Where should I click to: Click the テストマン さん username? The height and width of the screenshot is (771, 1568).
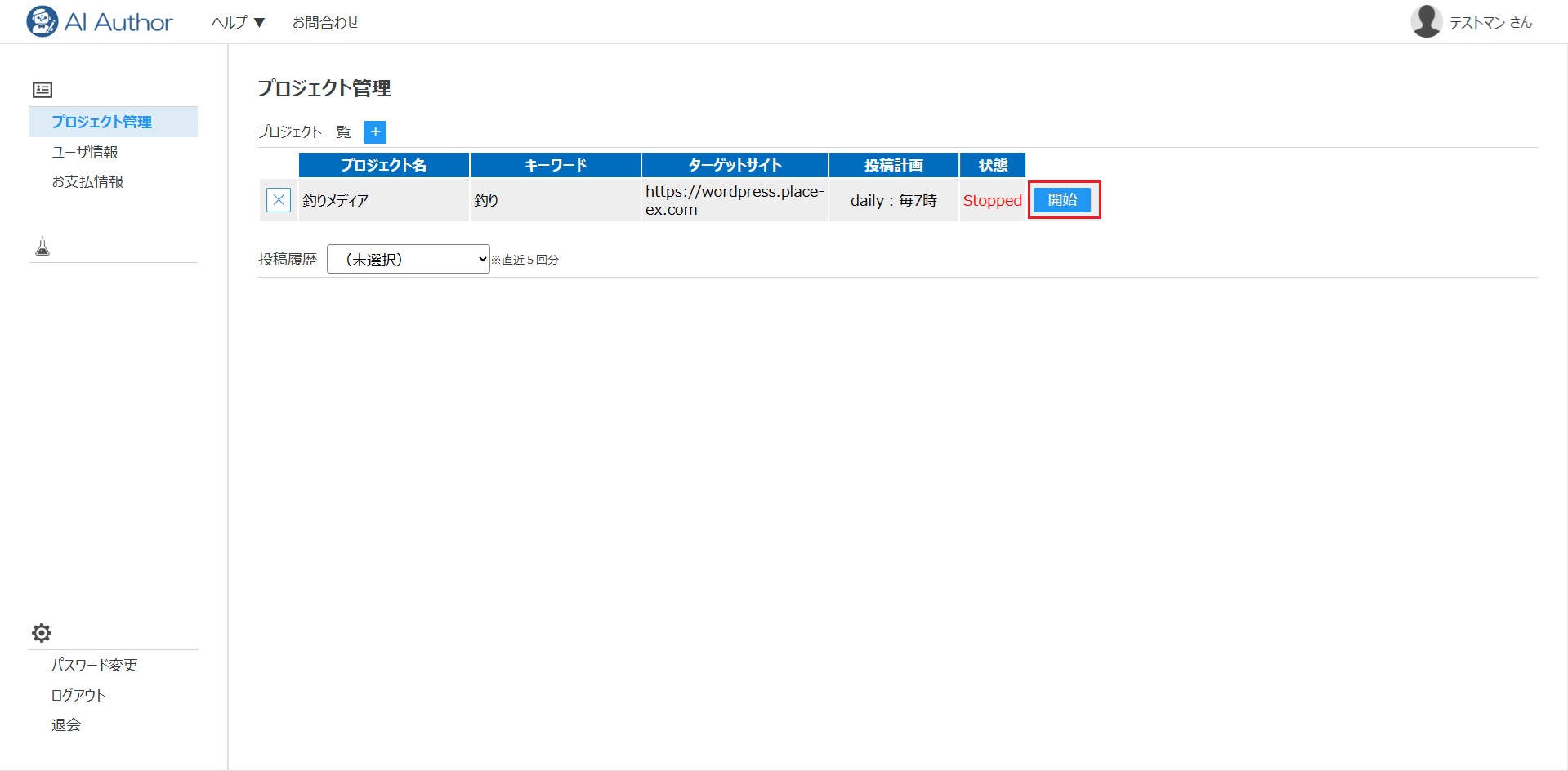point(1490,23)
